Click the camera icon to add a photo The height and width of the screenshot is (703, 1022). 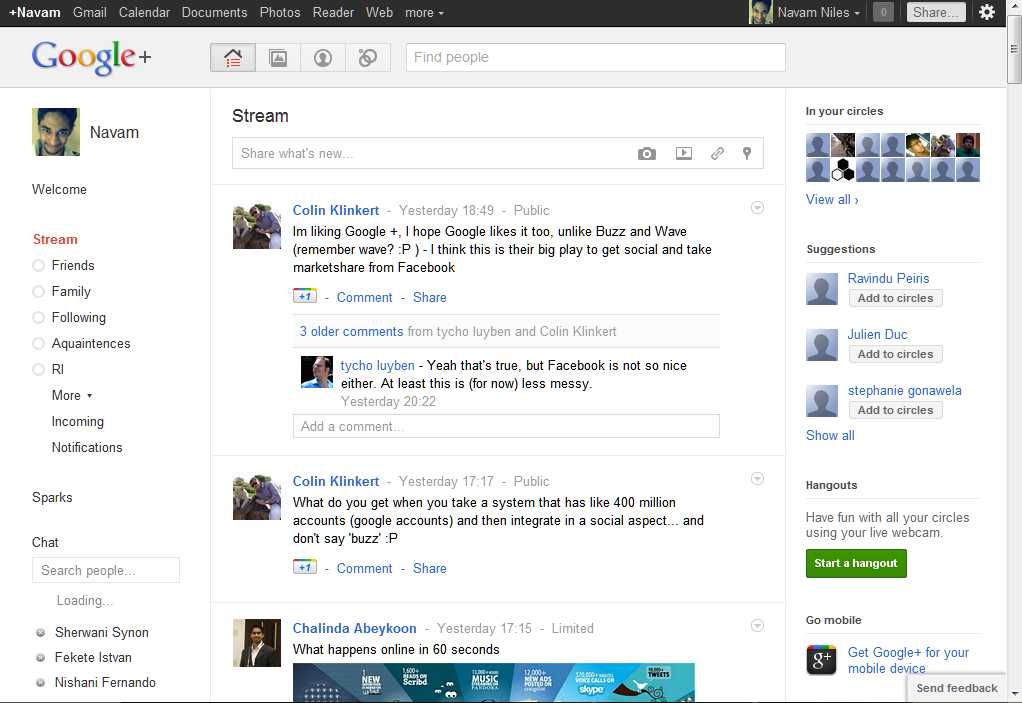(647, 153)
